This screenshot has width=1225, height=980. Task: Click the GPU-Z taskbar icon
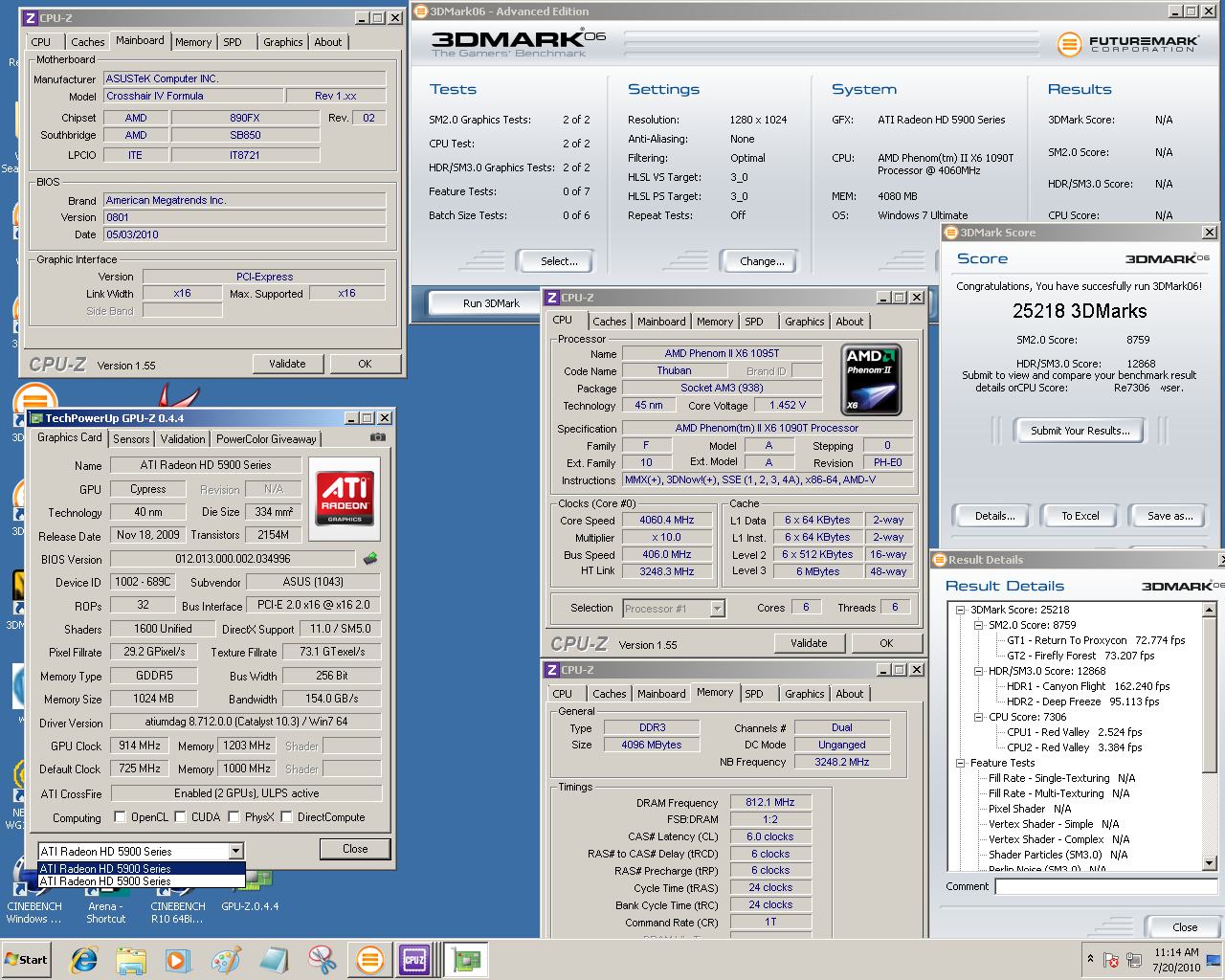[468, 960]
